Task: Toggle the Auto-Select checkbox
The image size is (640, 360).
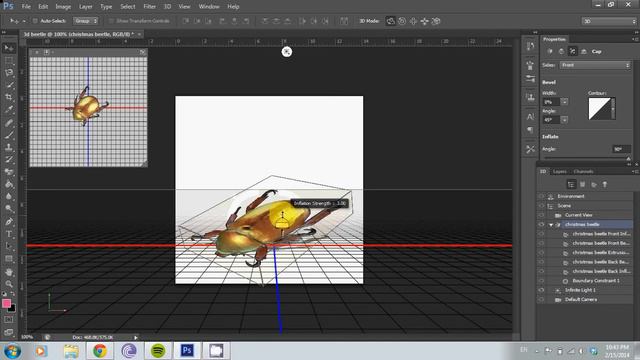Action: pos(35,21)
